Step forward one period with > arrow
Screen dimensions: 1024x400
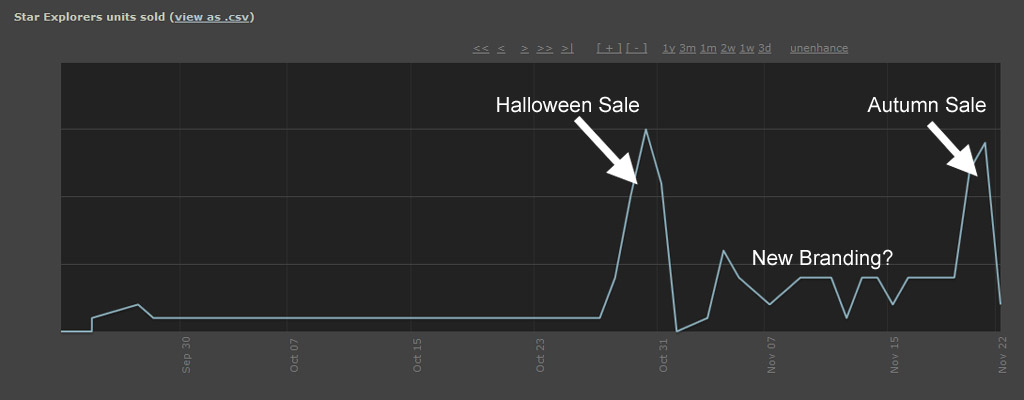(524, 48)
